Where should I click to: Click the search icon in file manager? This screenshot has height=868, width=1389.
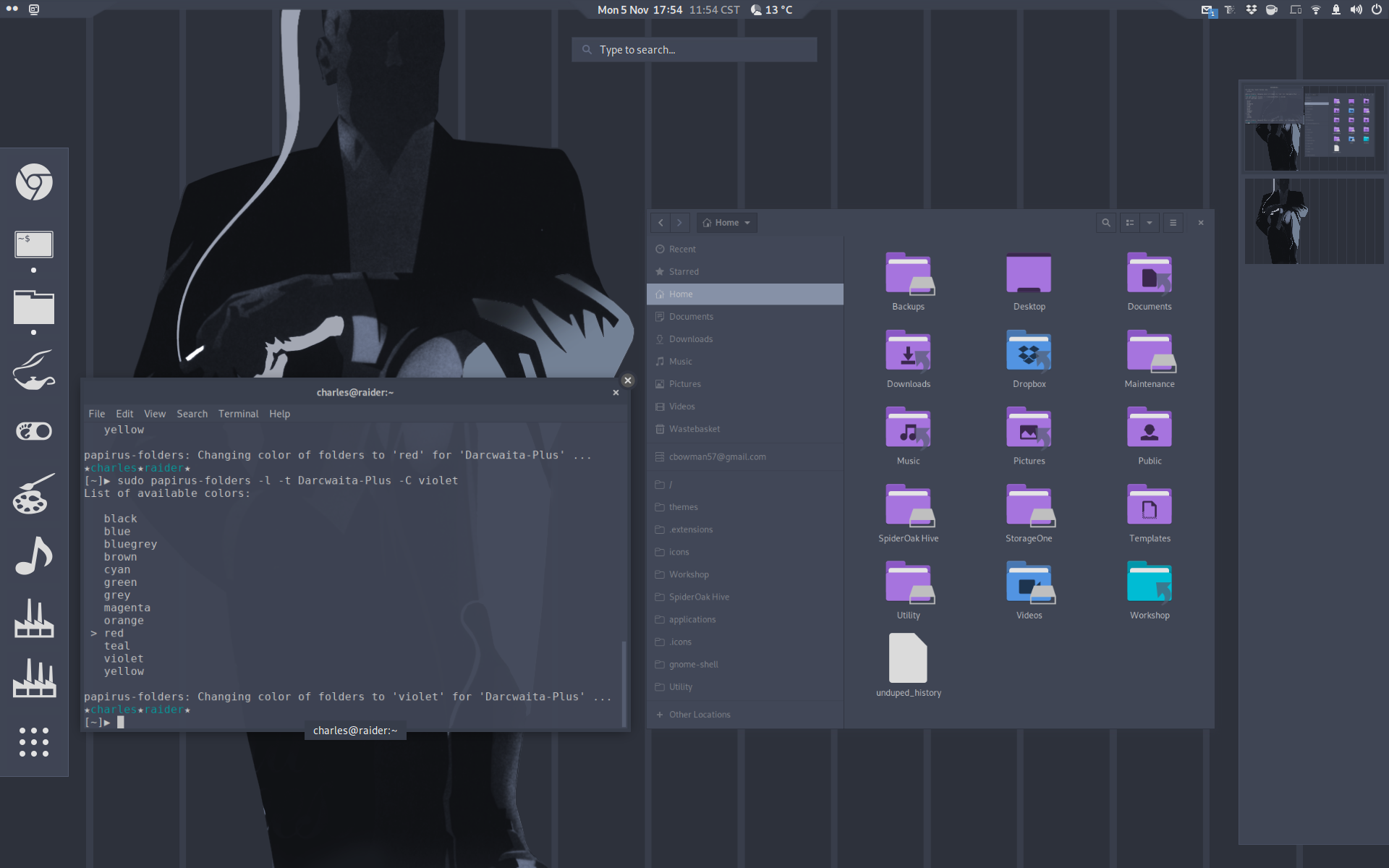(1105, 223)
